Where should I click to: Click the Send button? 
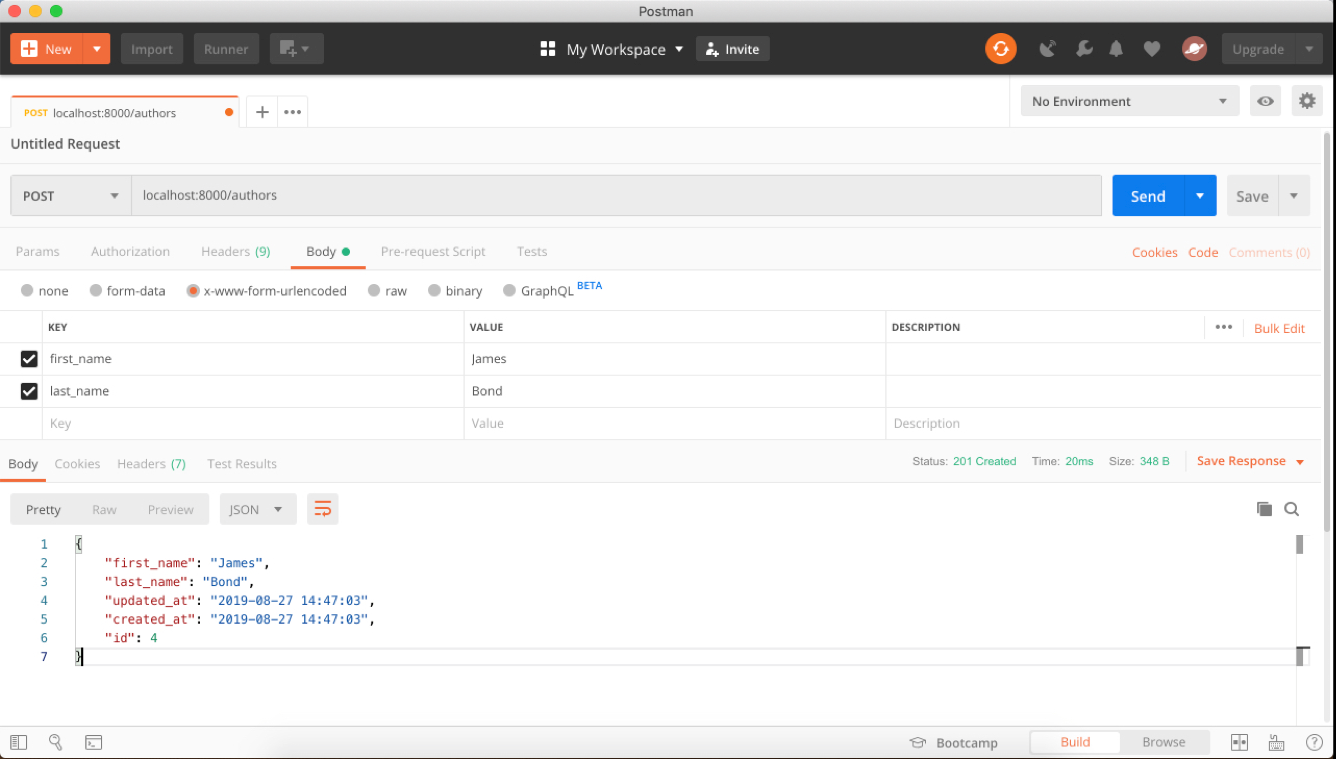(x=1147, y=195)
